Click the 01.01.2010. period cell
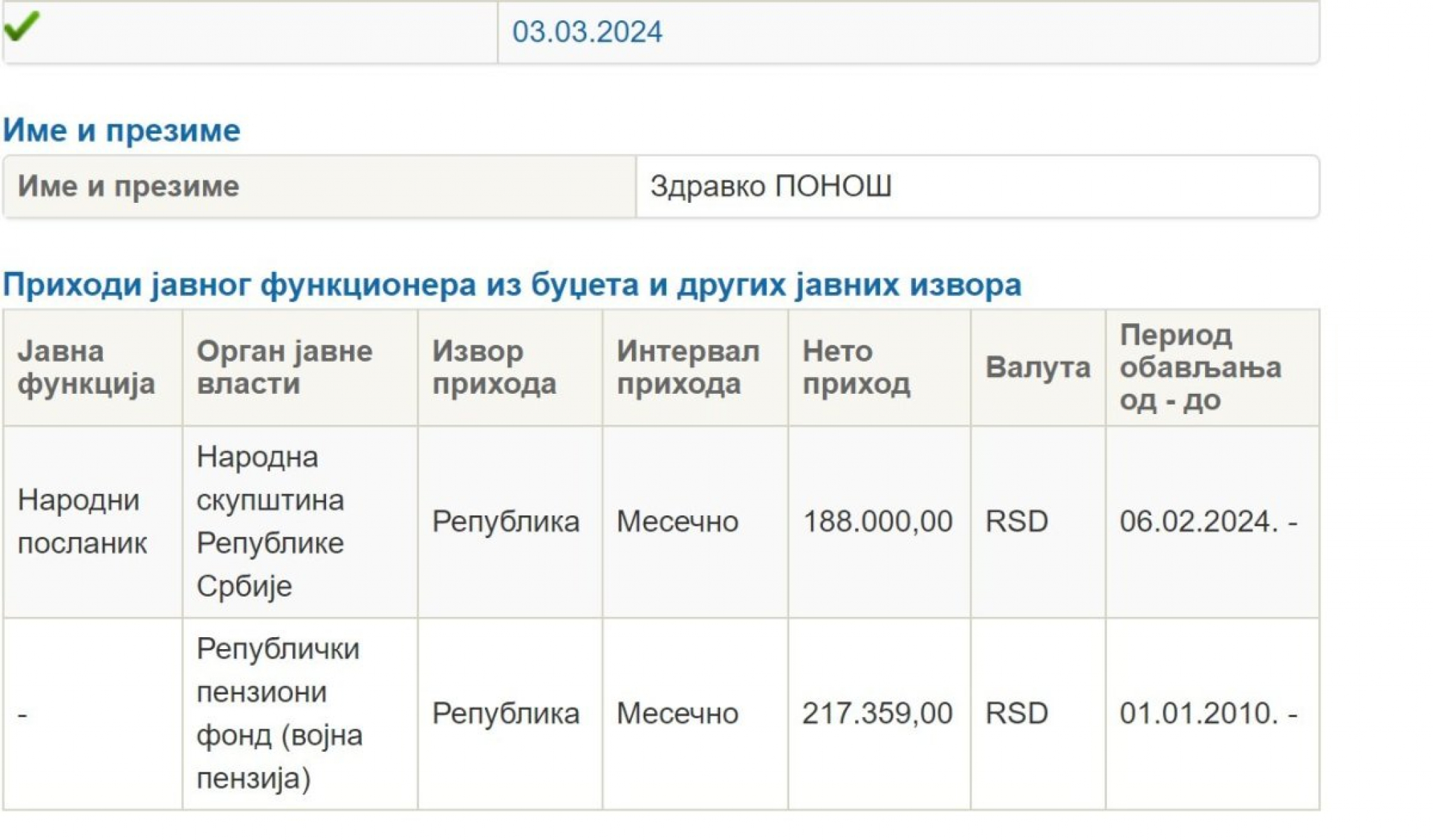1433x840 pixels. coord(1208,714)
